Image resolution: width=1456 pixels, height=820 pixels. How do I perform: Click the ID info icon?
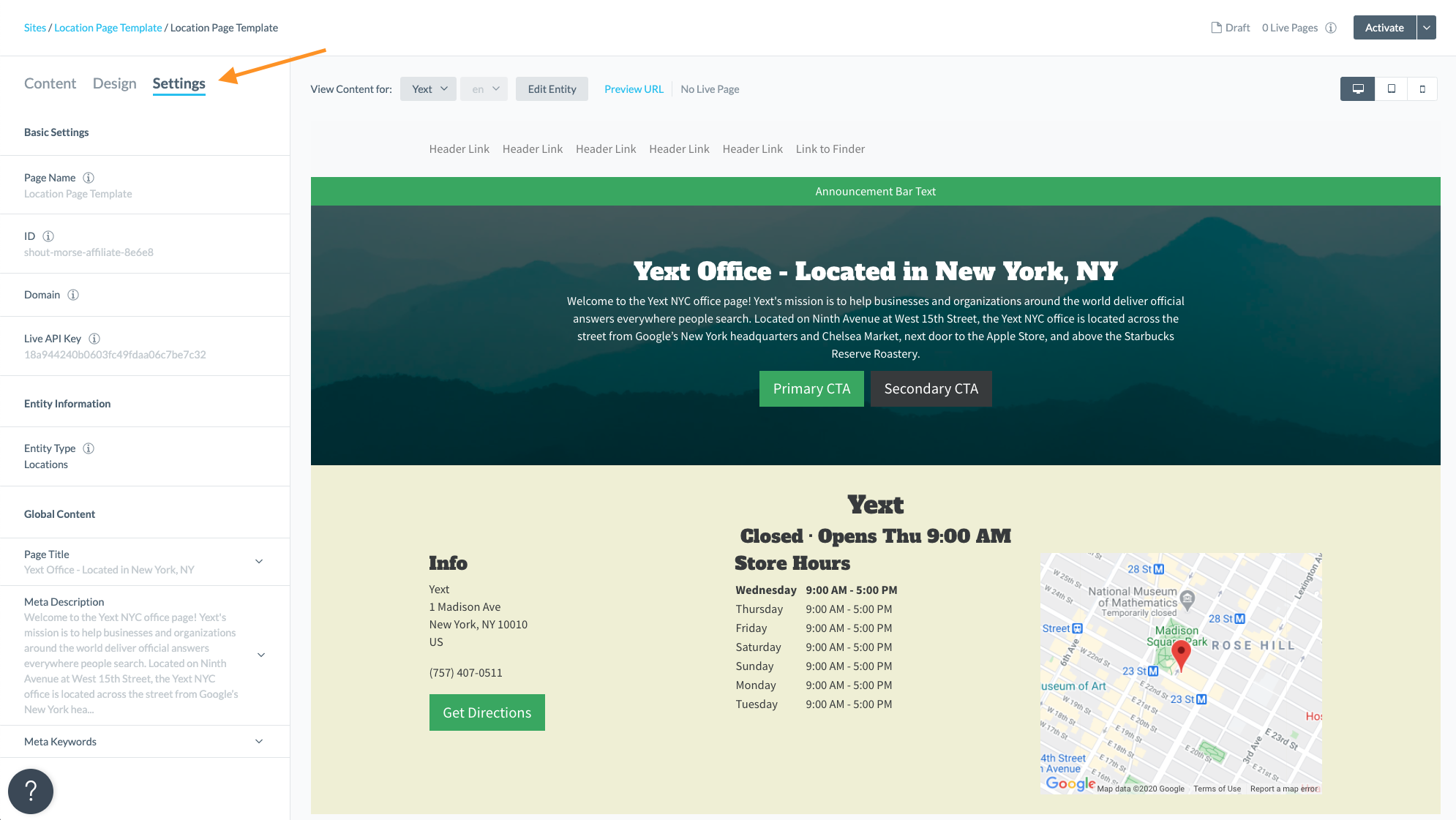click(x=48, y=236)
